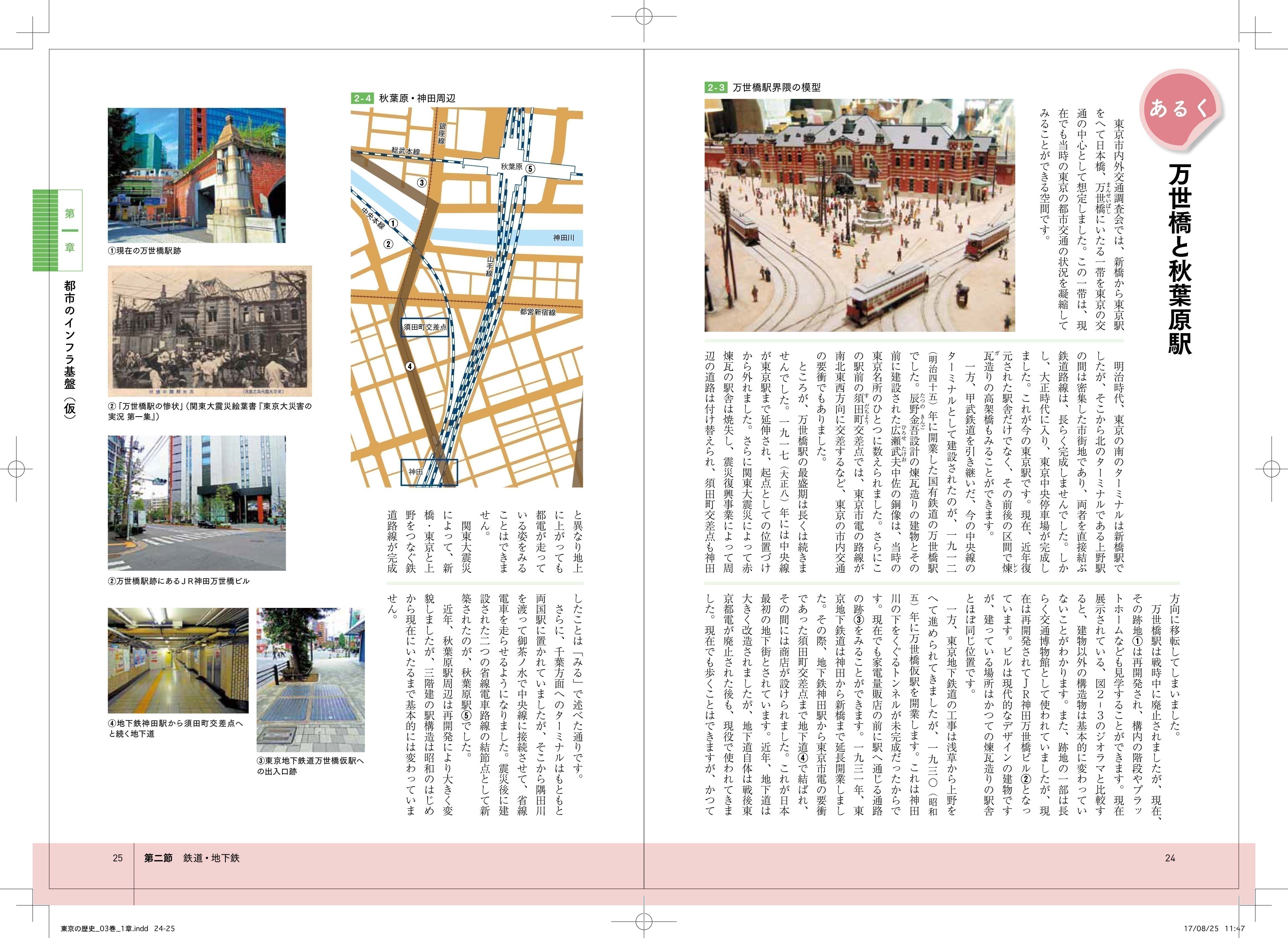
Task: Click the boxed 神田 station label on map
Action: coord(429,472)
